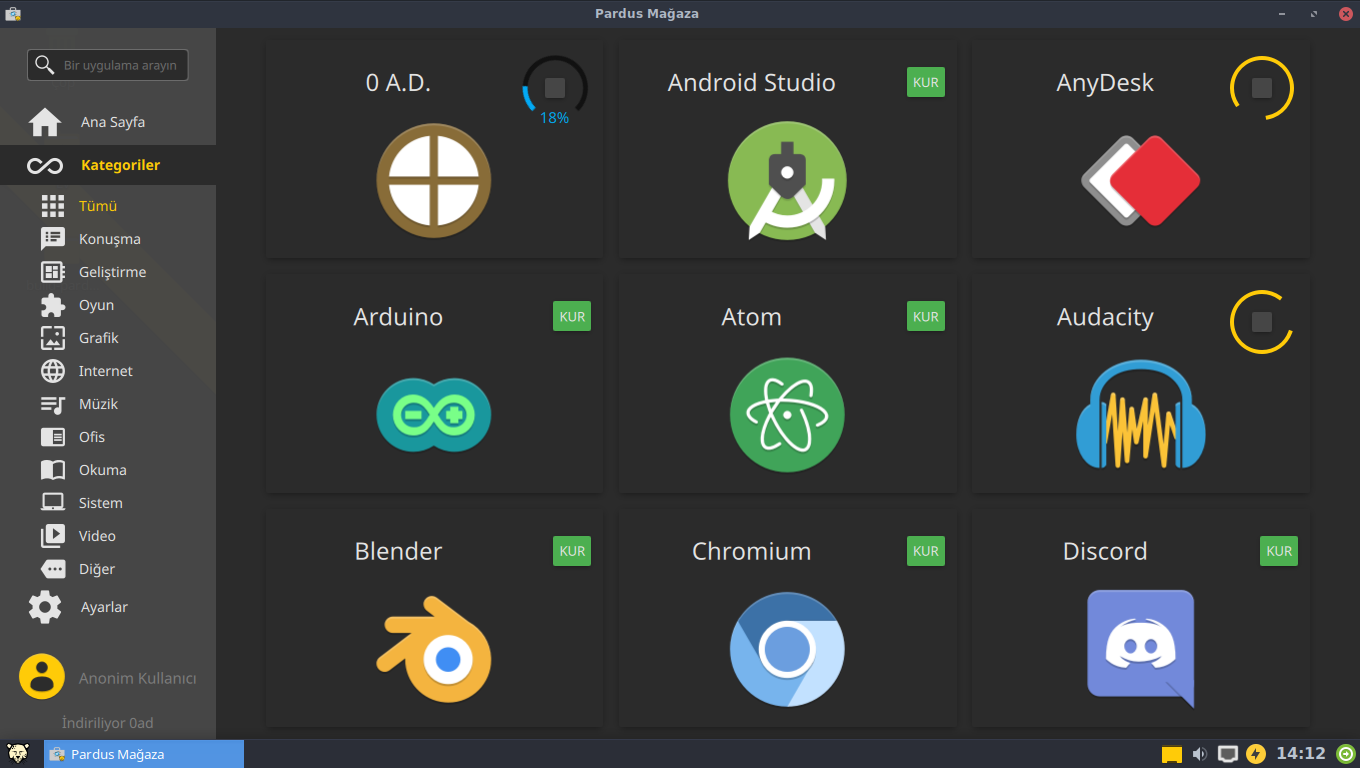This screenshot has width=1360, height=768.
Task: Open the Arduino app icon
Action: (x=434, y=414)
